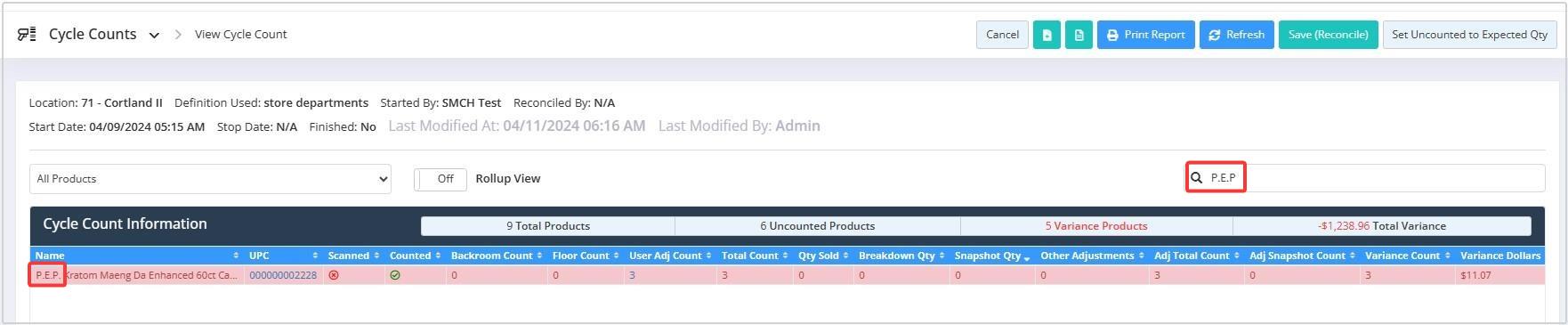
Task: Open the All Products filter dropdown
Action: point(210,179)
